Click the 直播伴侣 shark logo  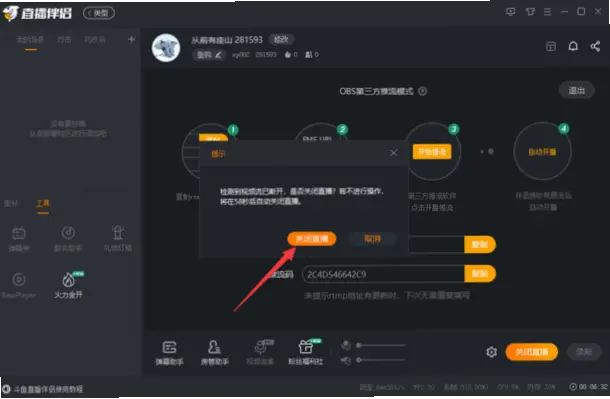[x=11, y=13]
